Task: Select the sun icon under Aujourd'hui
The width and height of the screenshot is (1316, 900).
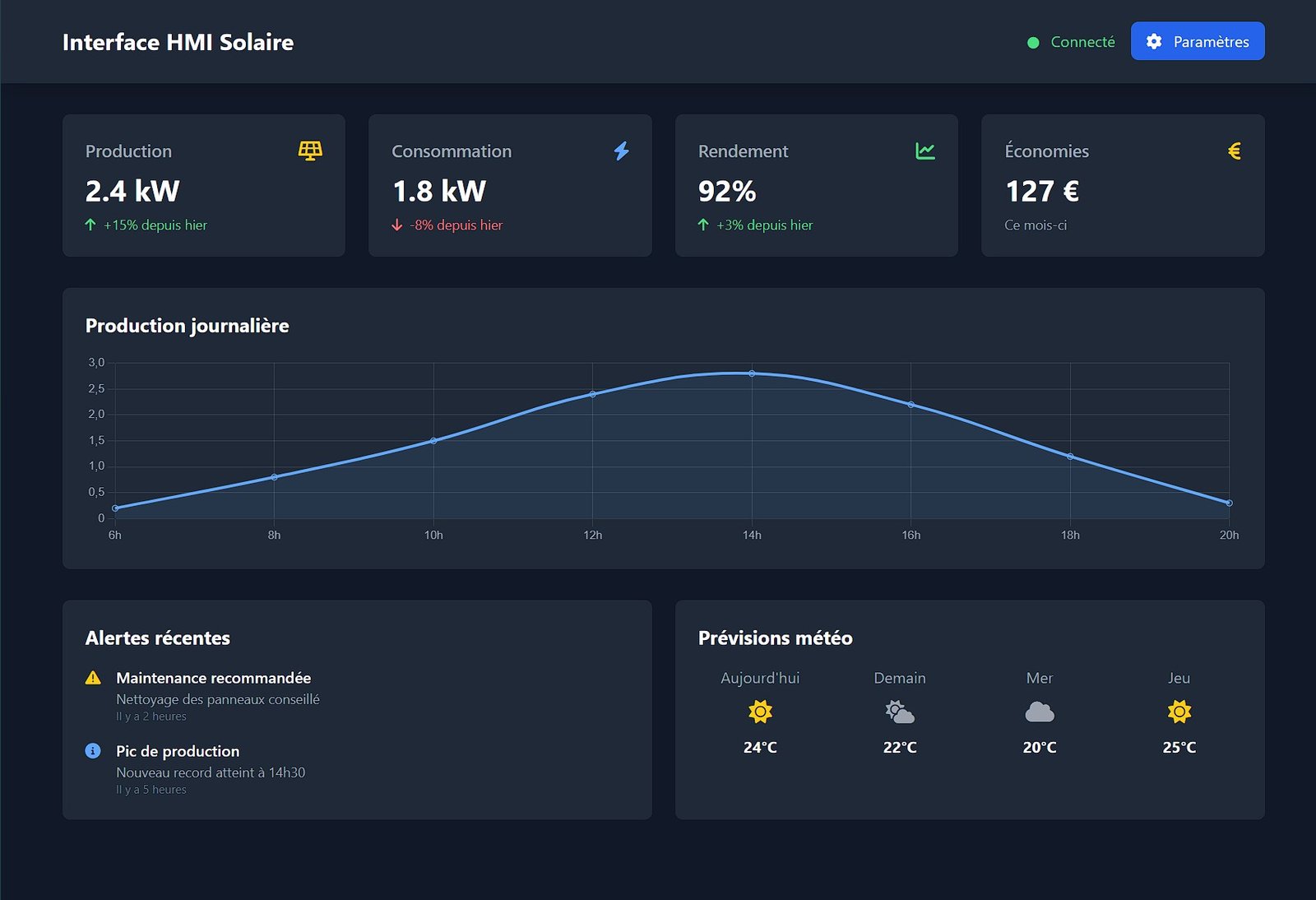Action: (760, 709)
